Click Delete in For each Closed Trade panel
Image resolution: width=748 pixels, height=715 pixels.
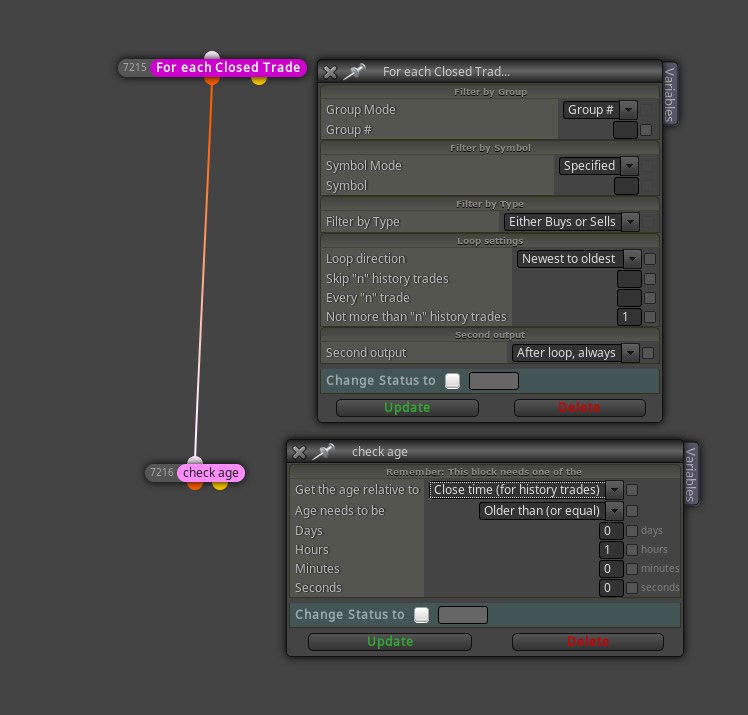pyautogui.click(x=580, y=408)
